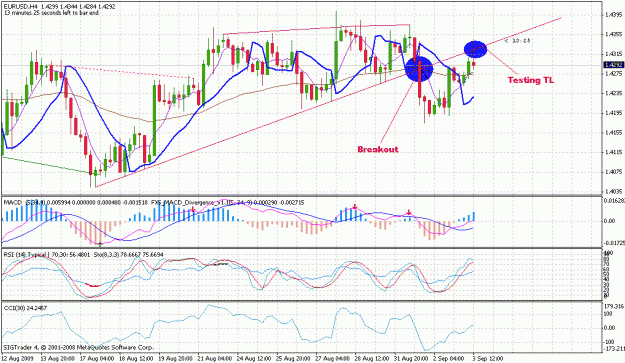Viewport: 625px width, 363px height.
Task: Click the "28 Aug 12:00" time axis label
Action: [x=373, y=358]
